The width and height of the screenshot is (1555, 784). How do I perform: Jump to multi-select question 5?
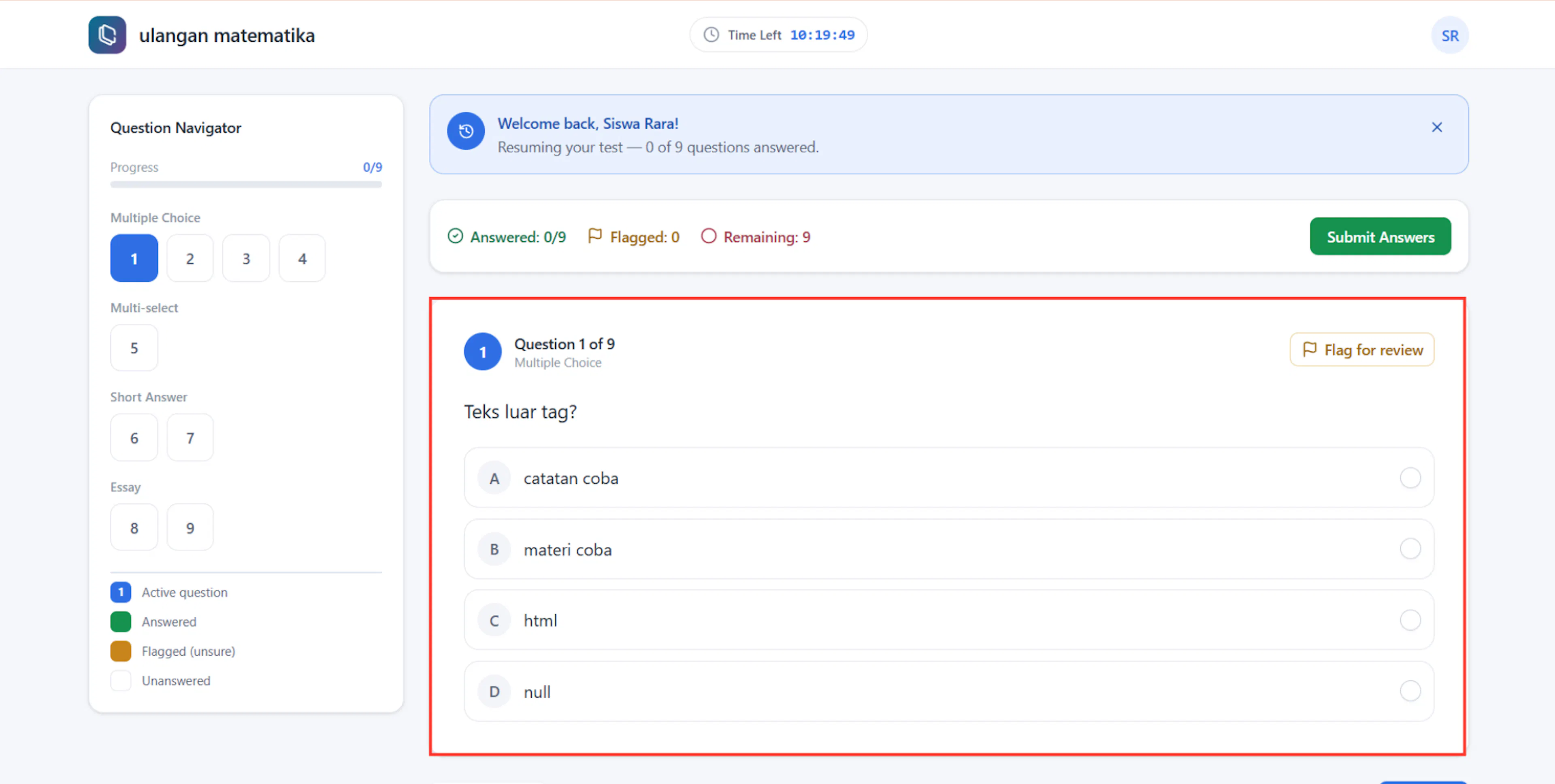(x=134, y=348)
